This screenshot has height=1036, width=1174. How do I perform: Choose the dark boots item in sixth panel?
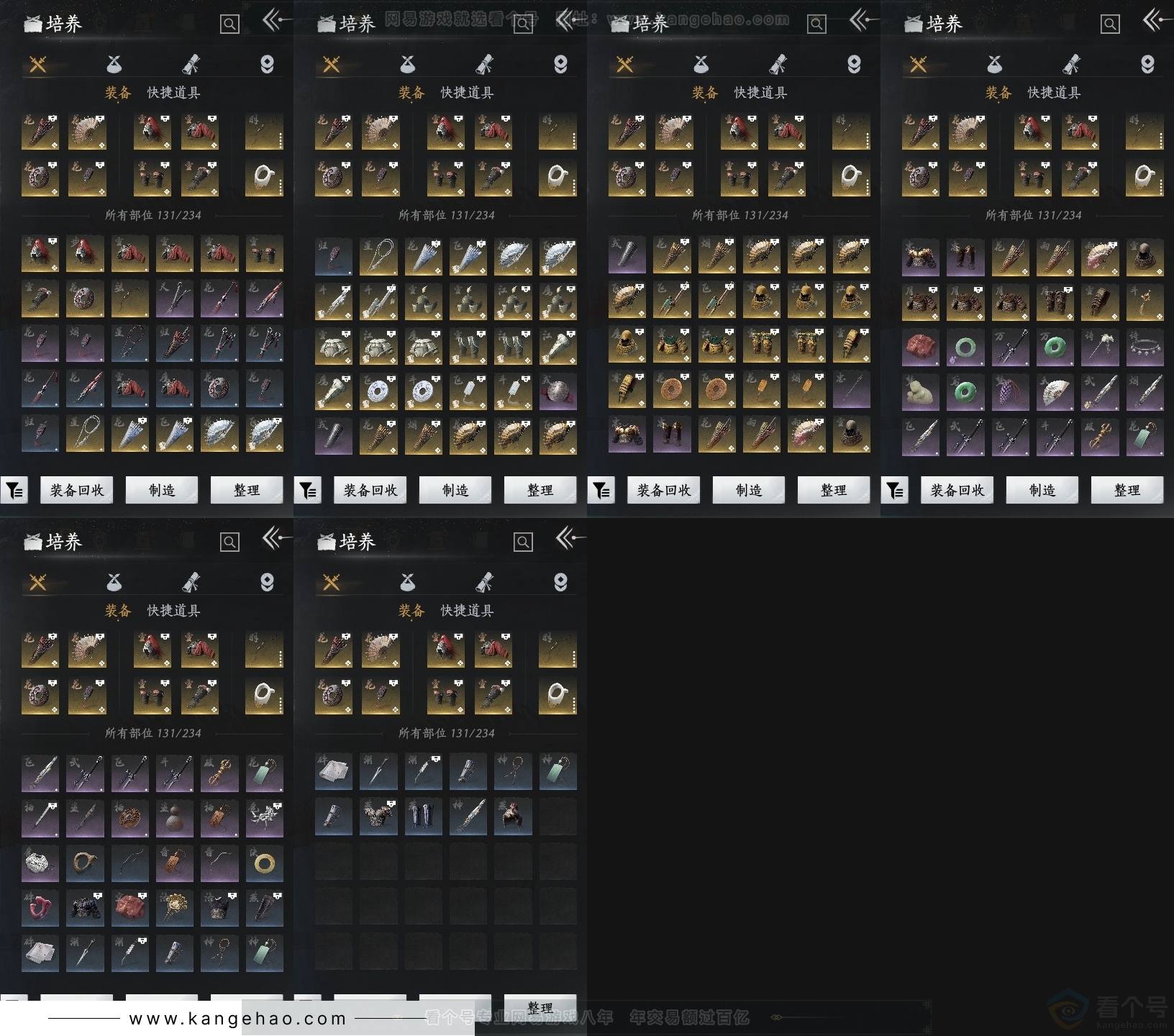pyautogui.click(x=423, y=815)
